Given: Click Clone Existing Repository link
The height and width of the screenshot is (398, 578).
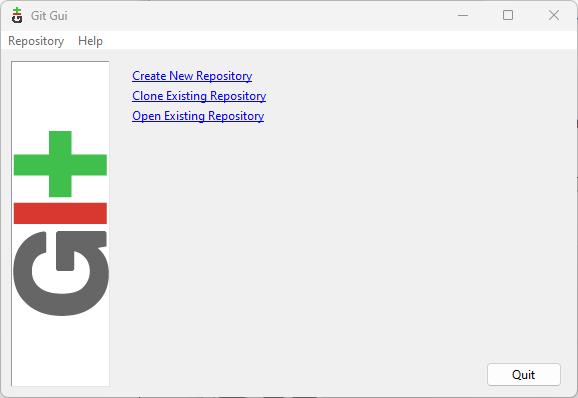Looking at the screenshot, I should [x=199, y=96].
